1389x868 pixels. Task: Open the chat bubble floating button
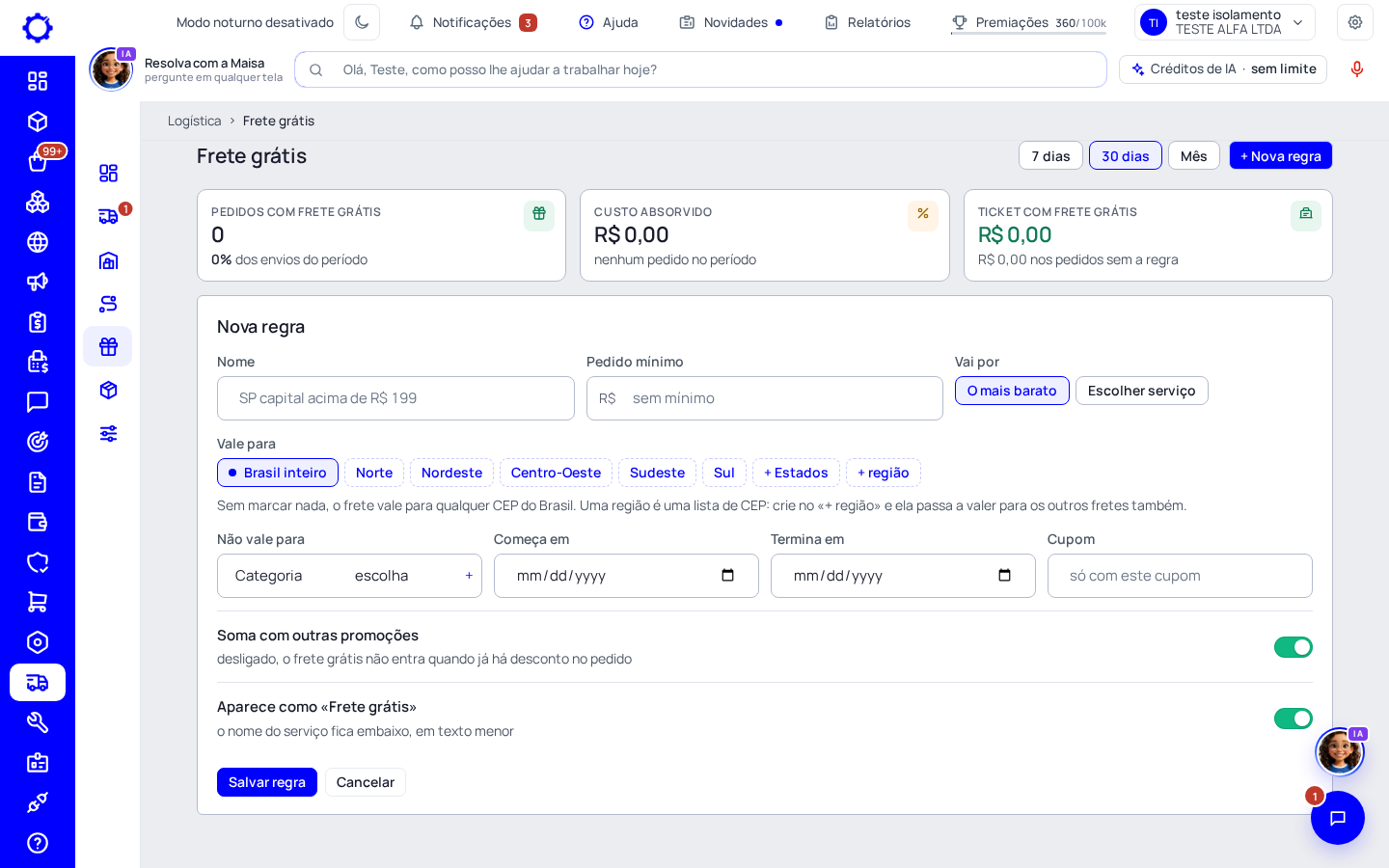pos(1338,818)
